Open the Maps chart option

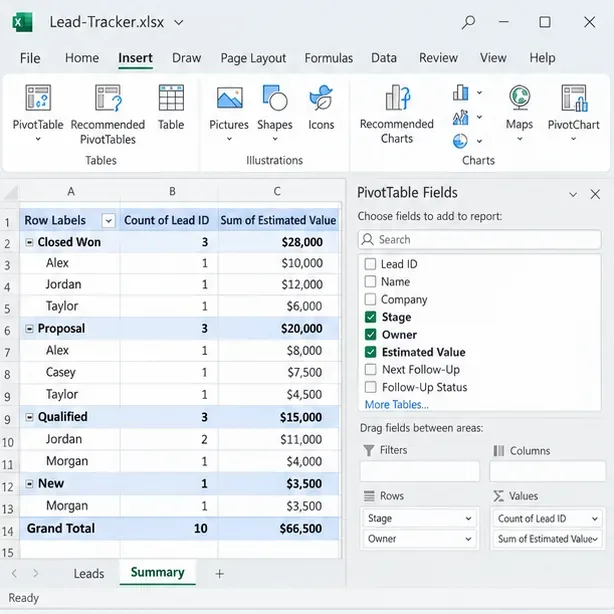click(520, 113)
